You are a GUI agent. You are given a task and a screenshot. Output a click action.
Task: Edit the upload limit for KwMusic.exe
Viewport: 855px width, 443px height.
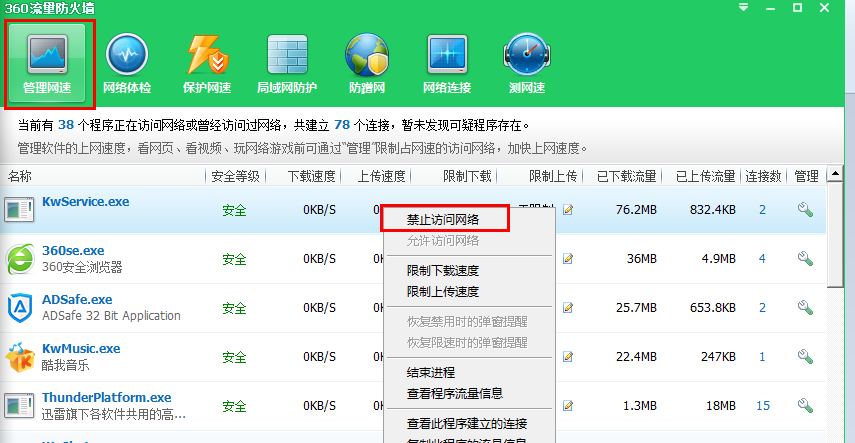tap(568, 356)
